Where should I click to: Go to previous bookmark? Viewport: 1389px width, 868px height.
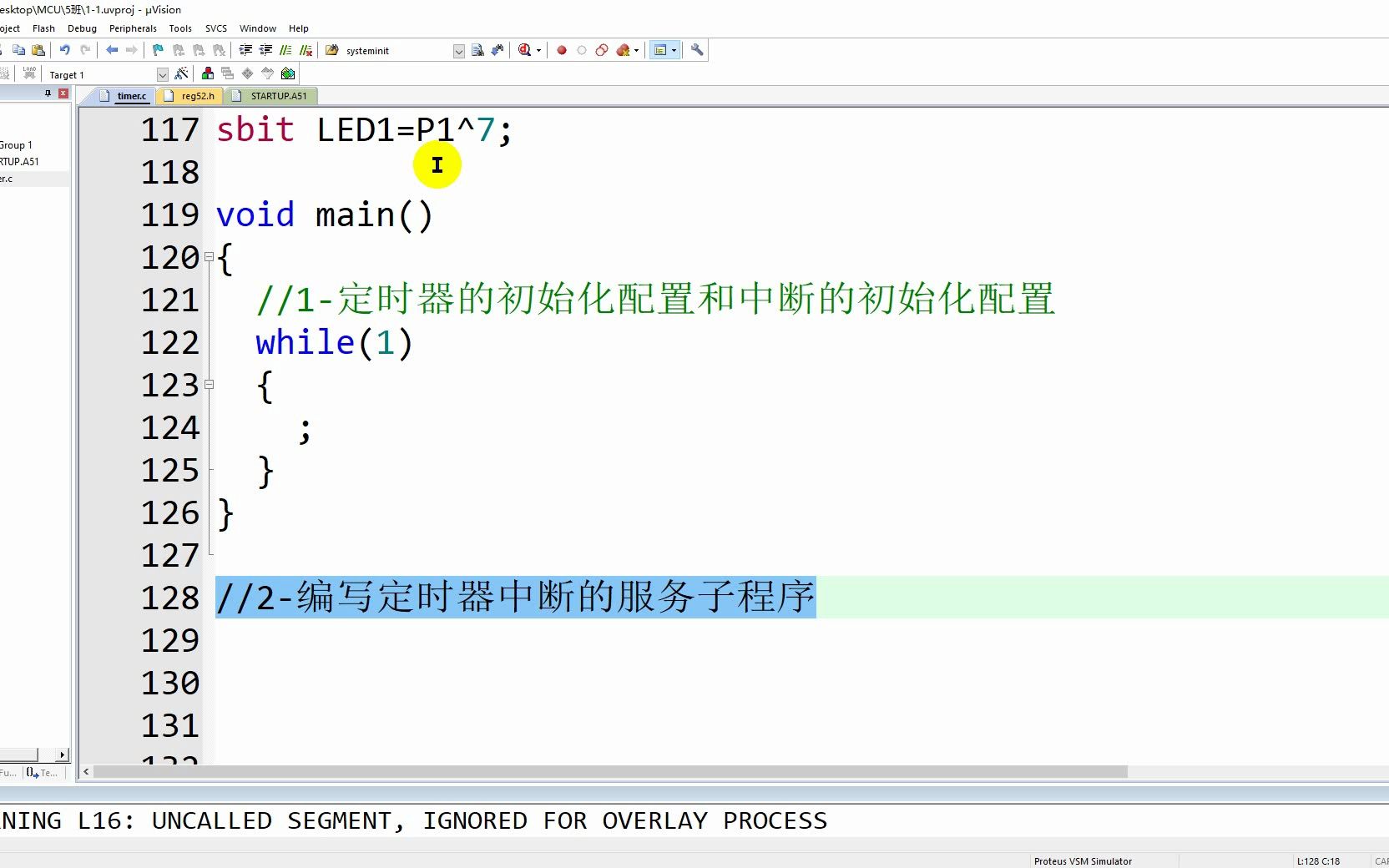coord(179,50)
